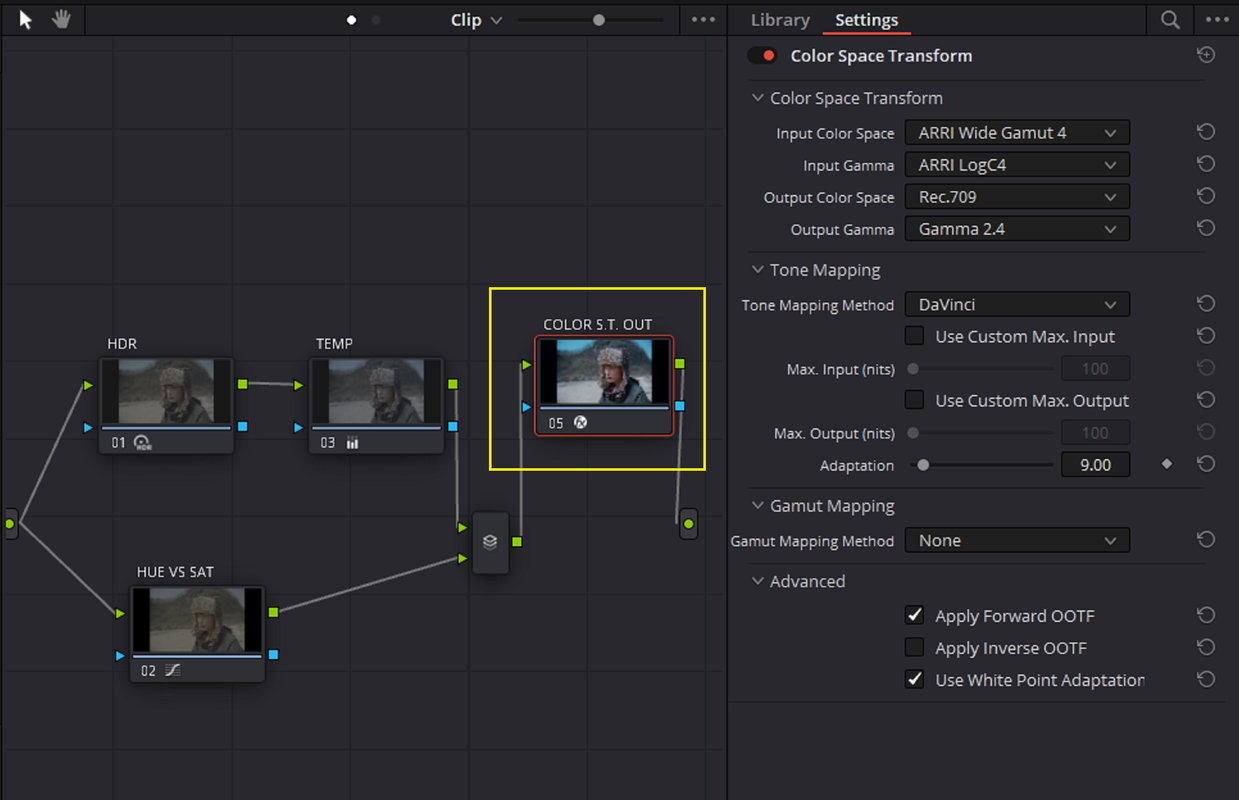Open the Gamut Mapping Method dropdown
Image resolution: width=1239 pixels, height=800 pixels.
pos(1017,540)
